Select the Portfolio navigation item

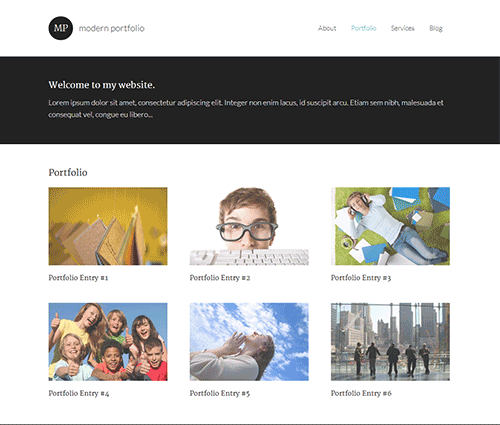click(364, 28)
